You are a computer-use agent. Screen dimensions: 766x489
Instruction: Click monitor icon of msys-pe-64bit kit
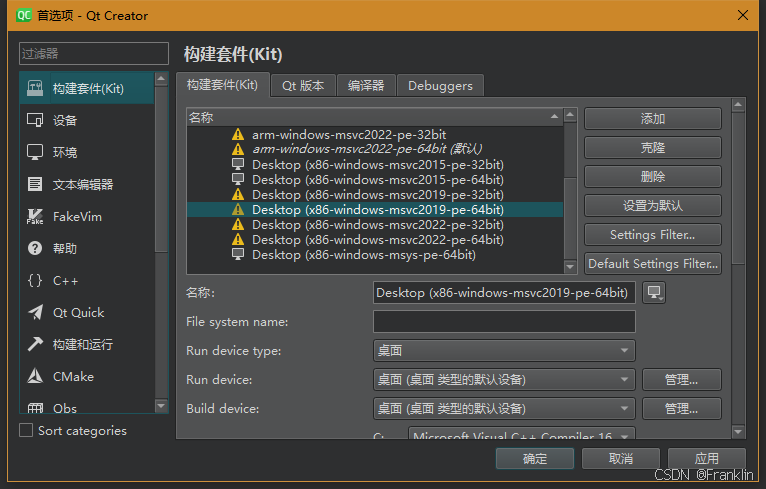click(238, 255)
